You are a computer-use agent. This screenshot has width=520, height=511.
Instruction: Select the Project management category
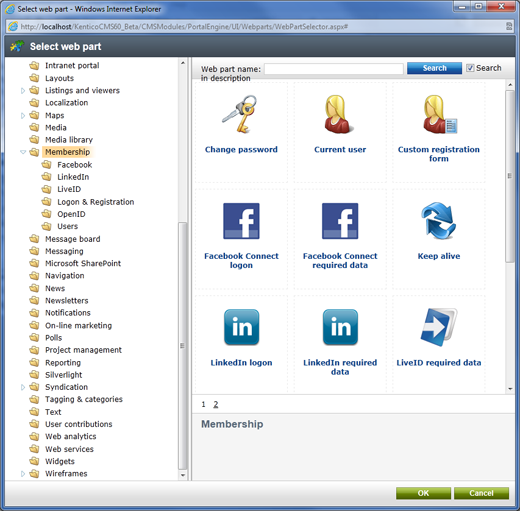click(83, 350)
